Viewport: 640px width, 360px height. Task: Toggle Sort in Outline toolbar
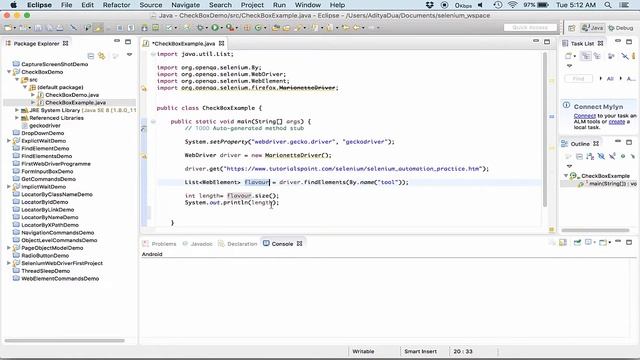pos(590,156)
